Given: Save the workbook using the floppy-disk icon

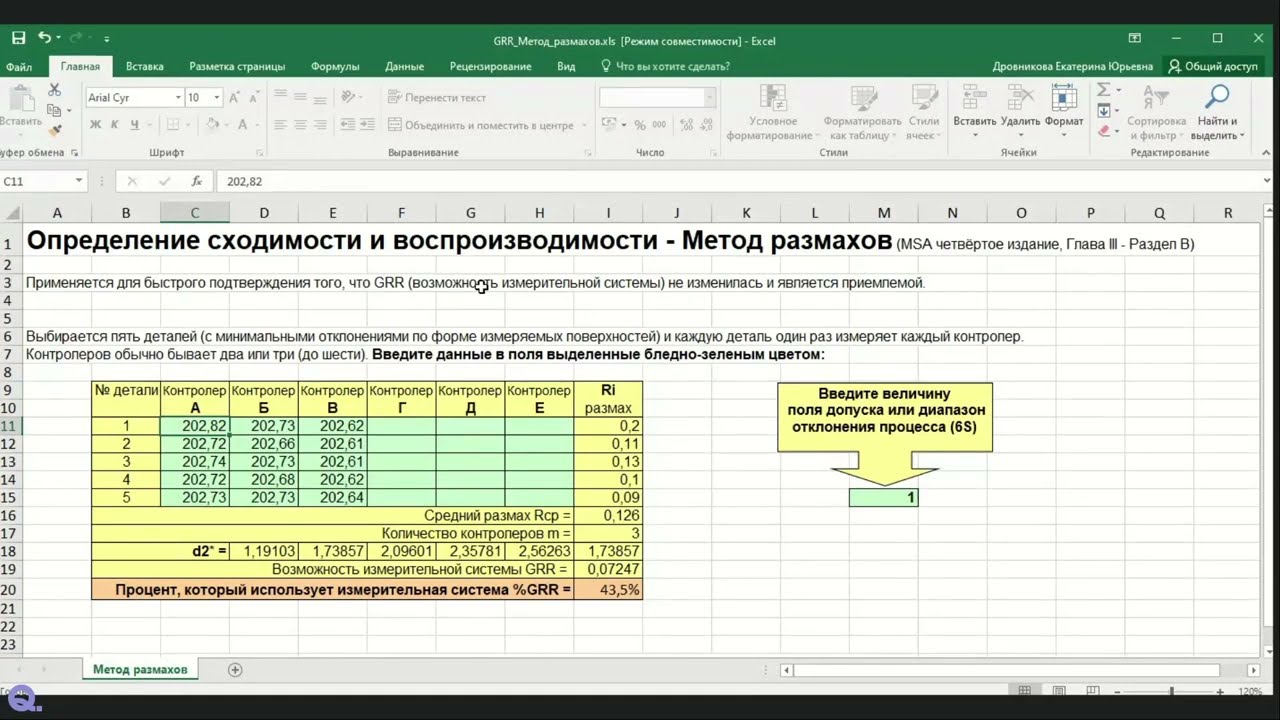Looking at the screenshot, I should (x=18, y=38).
